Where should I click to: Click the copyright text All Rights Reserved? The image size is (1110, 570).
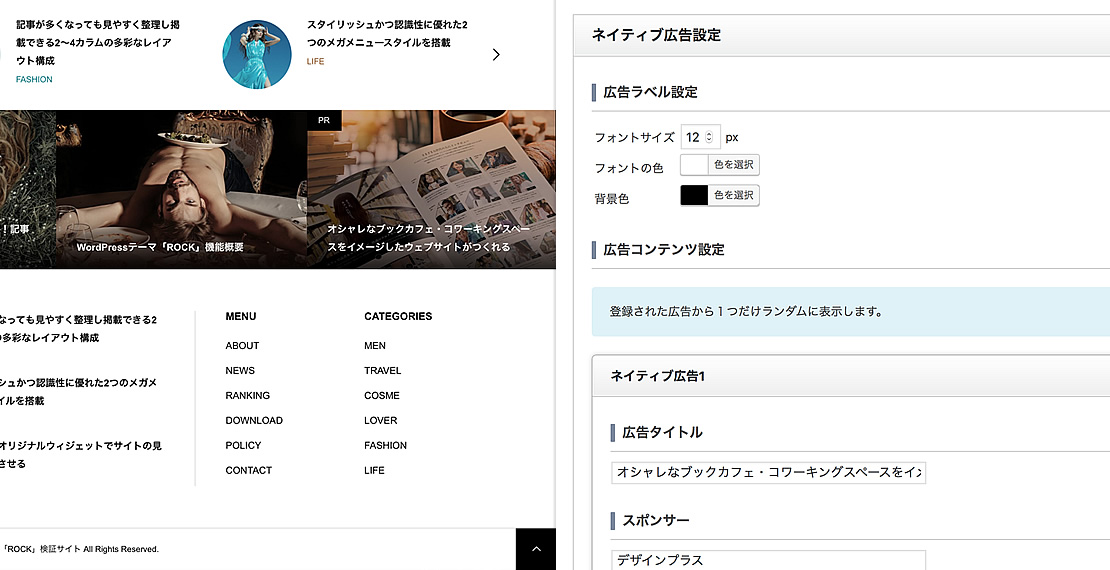[x=121, y=549]
